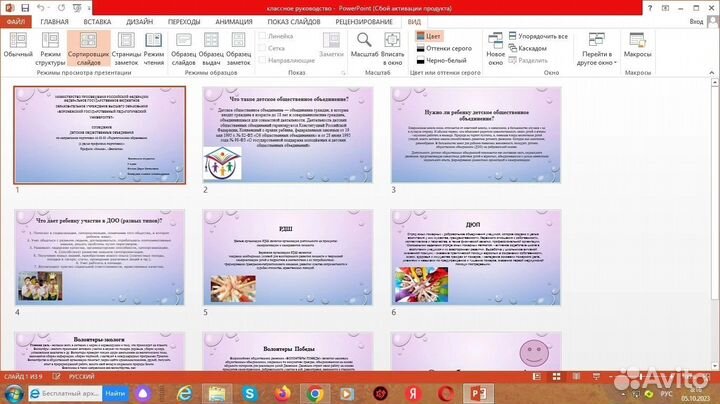
Task: Open Outline view (Режим структуры)
Action: point(51,49)
